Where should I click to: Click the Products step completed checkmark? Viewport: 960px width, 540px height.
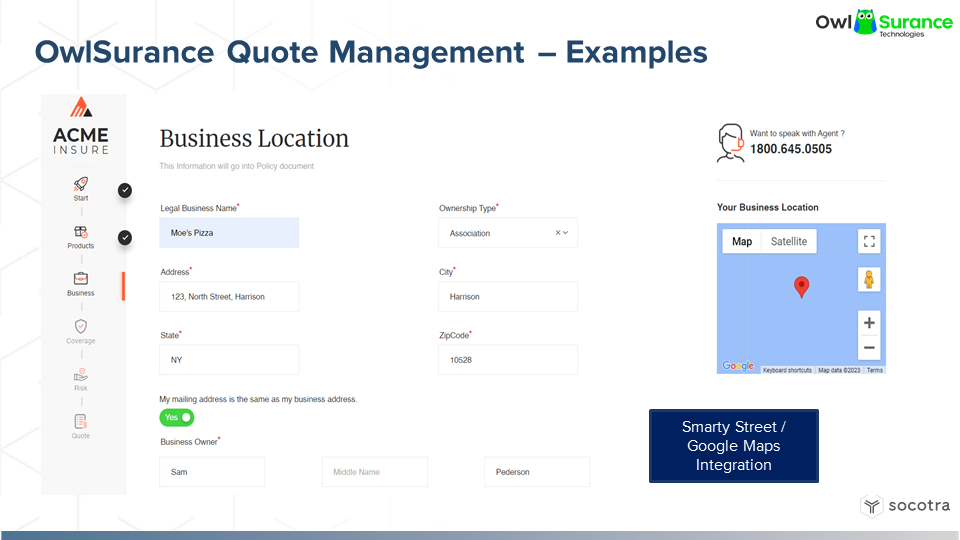125,238
